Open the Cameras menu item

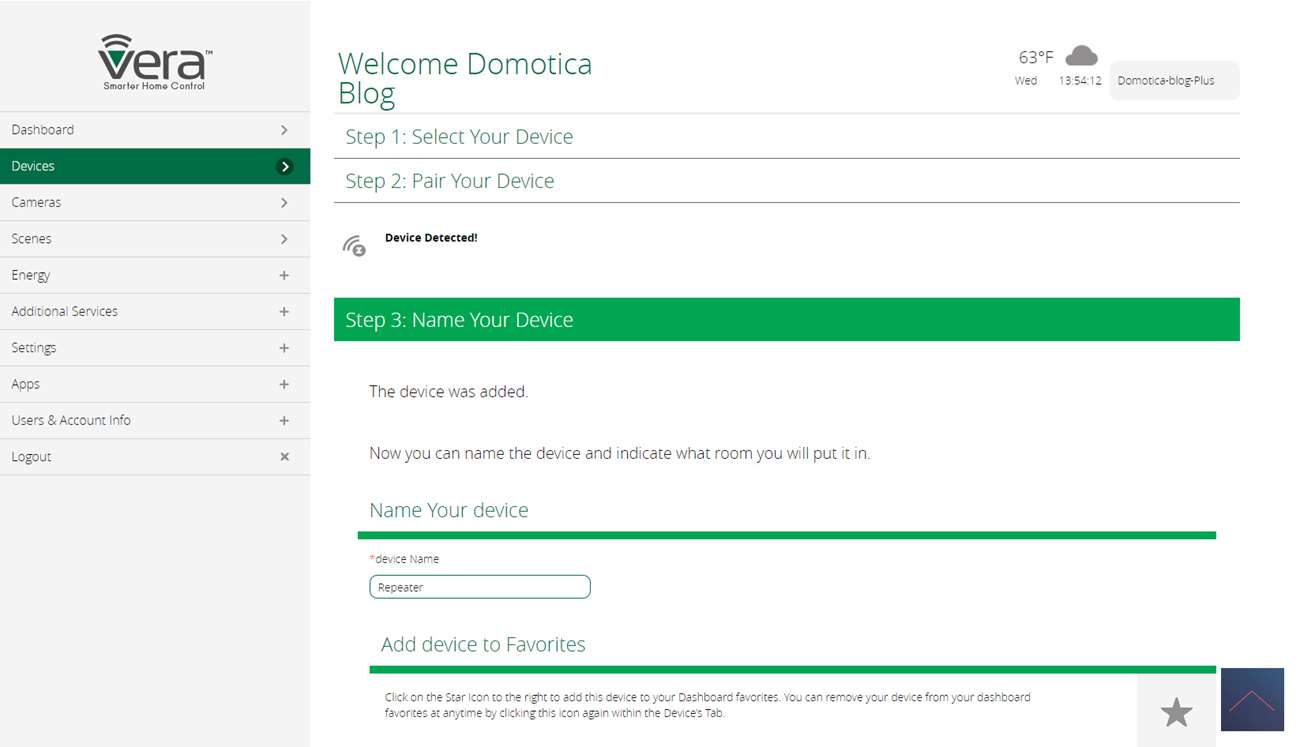click(37, 203)
